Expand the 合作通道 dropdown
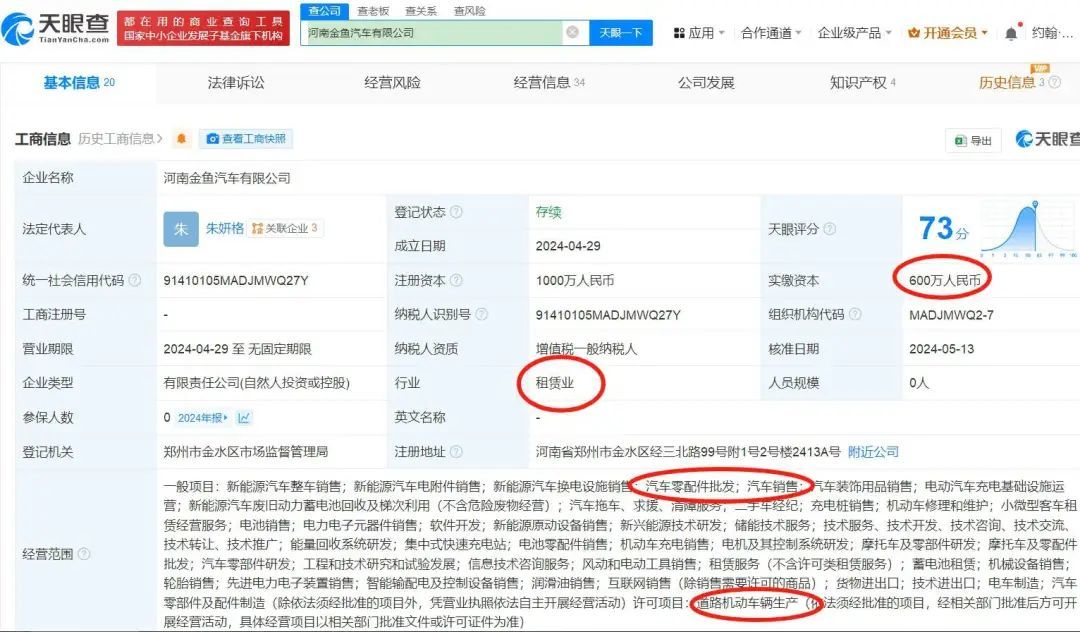Viewport: 1080px width, 632px height. (771, 33)
